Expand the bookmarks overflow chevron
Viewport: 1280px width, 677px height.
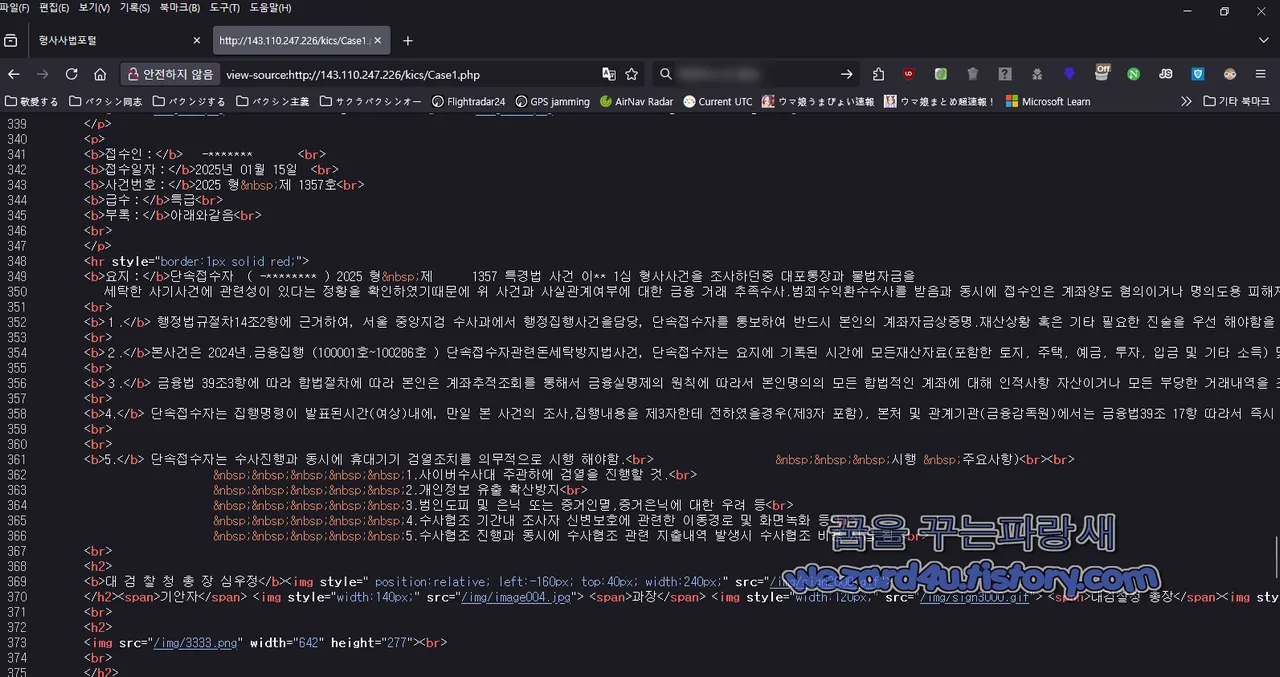[1186, 101]
